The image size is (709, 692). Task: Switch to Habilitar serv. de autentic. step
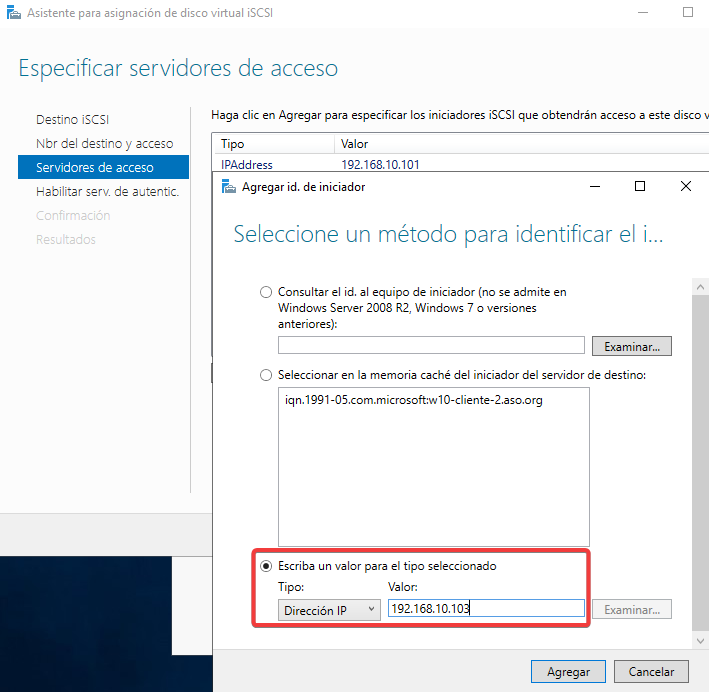coord(107,192)
